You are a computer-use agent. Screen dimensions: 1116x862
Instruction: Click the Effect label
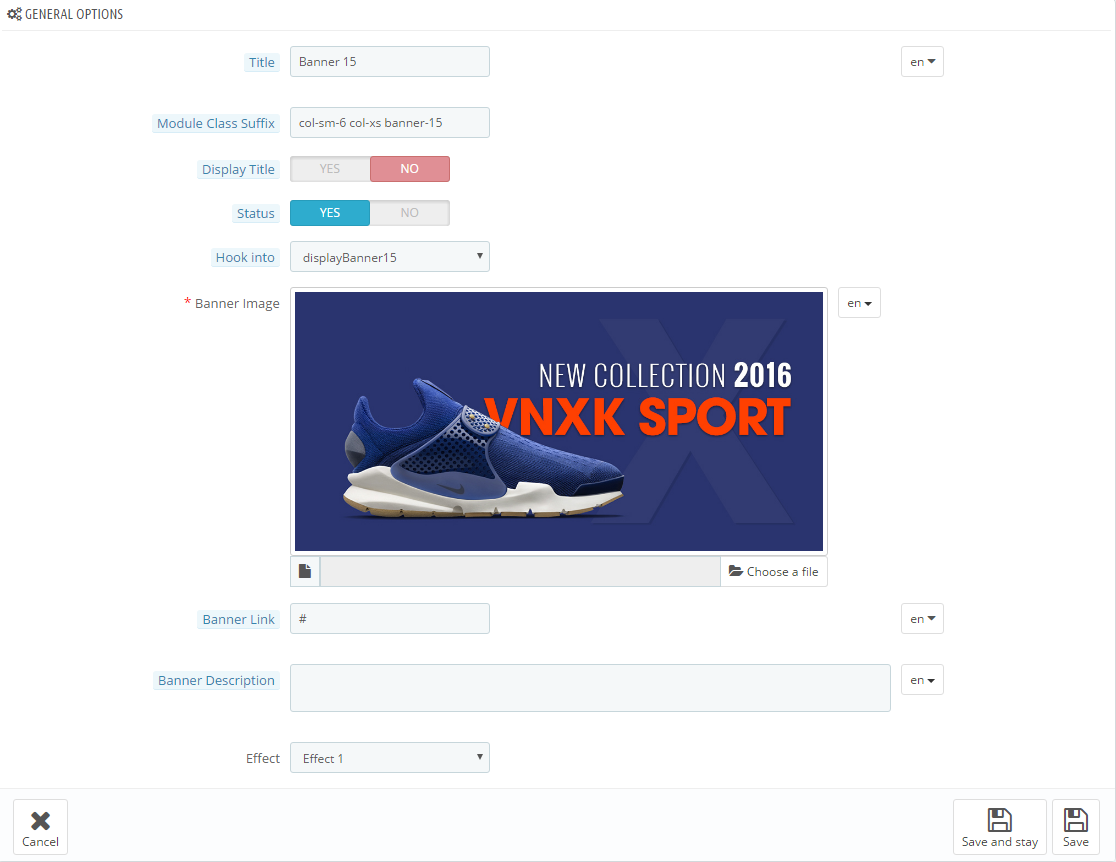263,759
